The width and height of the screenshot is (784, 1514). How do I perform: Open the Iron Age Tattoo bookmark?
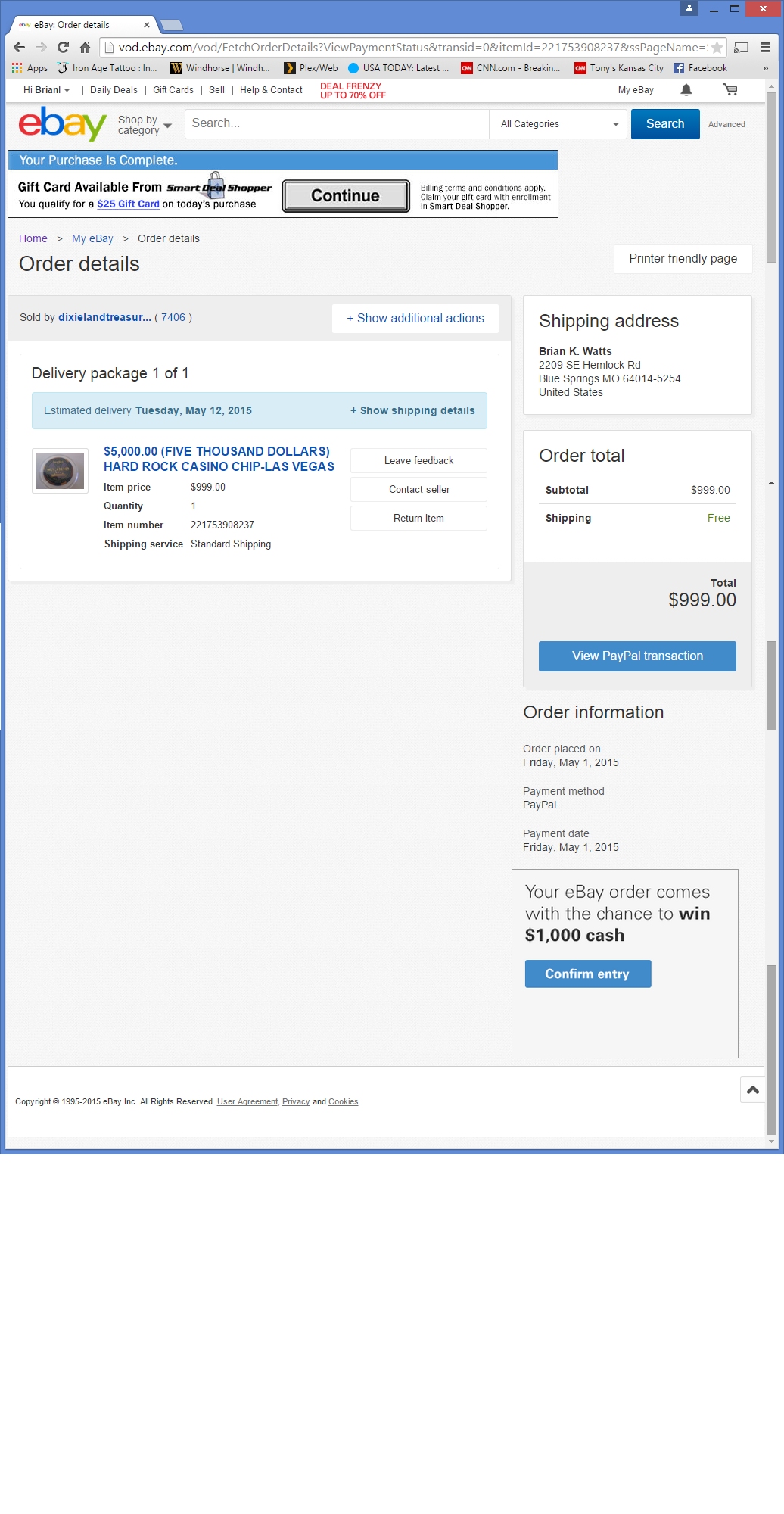click(107, 68)
